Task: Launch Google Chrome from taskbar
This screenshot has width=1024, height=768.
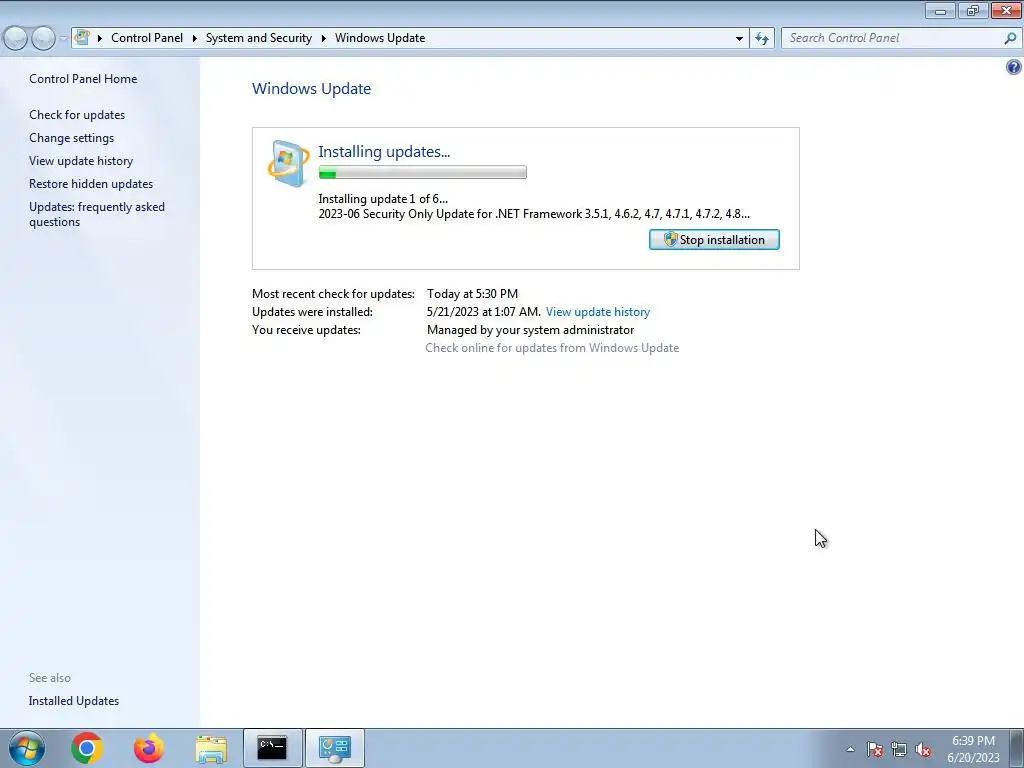Action: click(87, 748)
